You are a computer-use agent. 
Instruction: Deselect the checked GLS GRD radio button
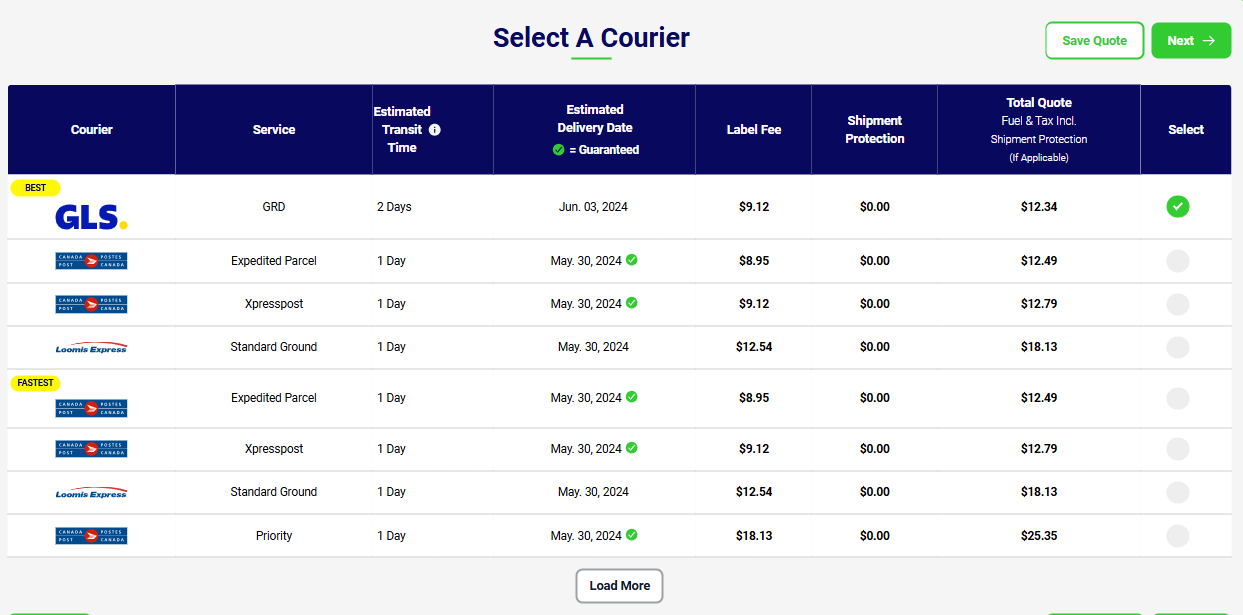click(1178, 207)
